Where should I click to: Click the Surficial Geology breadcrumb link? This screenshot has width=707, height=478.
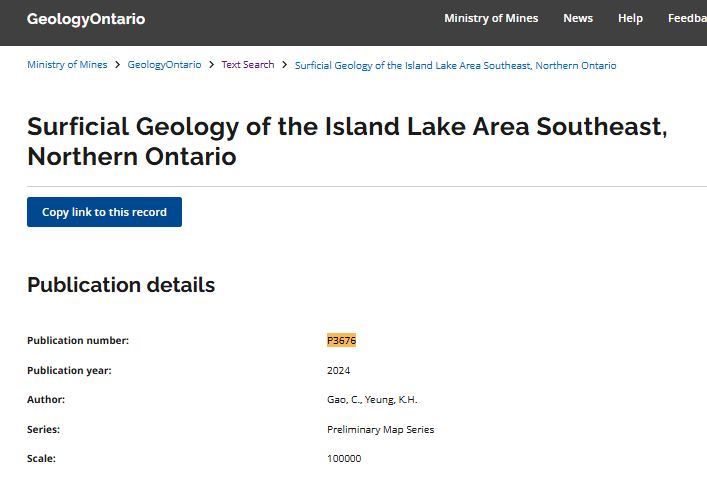tap(455, 65)
